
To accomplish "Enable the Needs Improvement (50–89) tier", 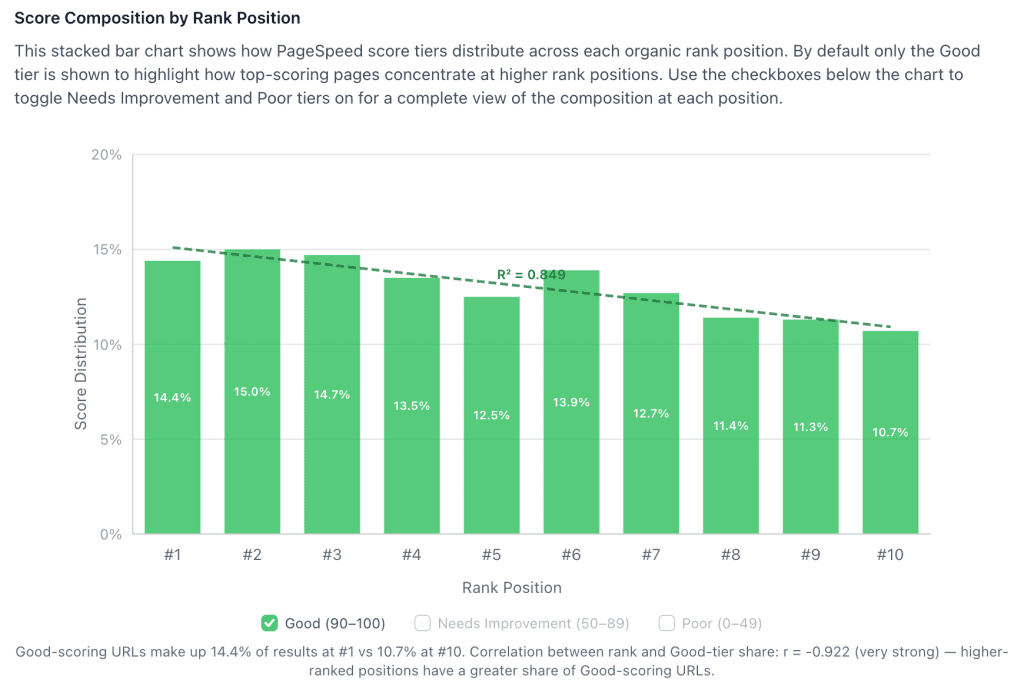I will click(x=422, y=622).
